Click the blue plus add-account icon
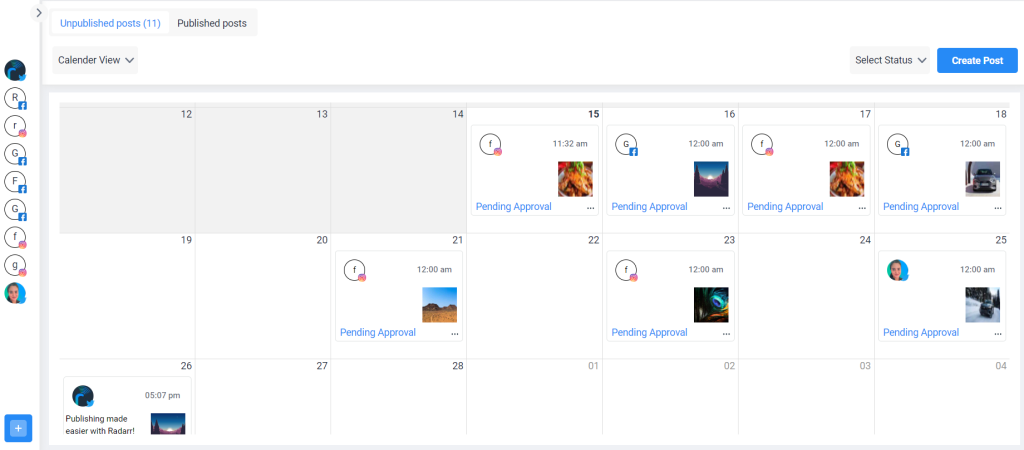 pos(18,428)
